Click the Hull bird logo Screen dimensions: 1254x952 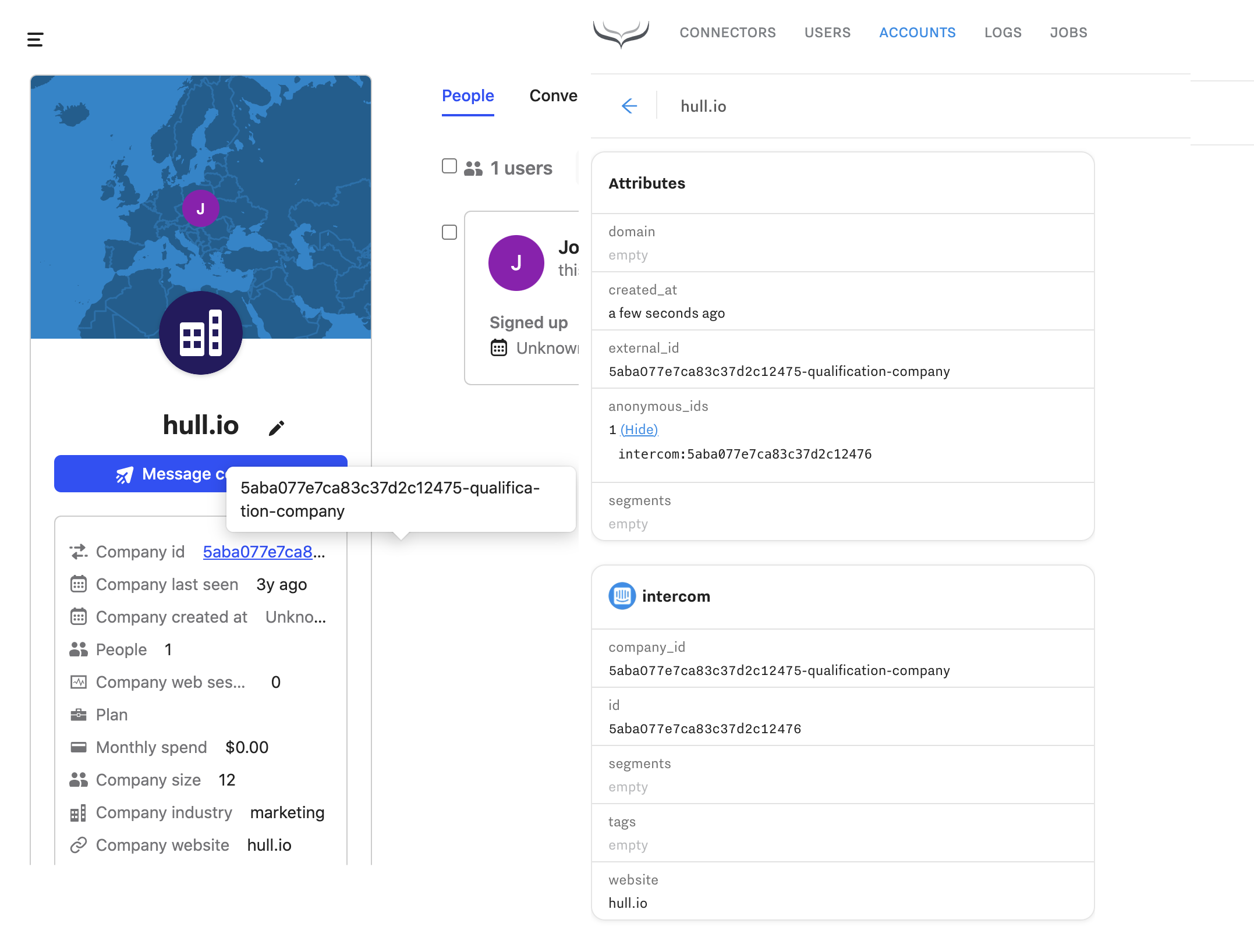(x=621, y=33)
